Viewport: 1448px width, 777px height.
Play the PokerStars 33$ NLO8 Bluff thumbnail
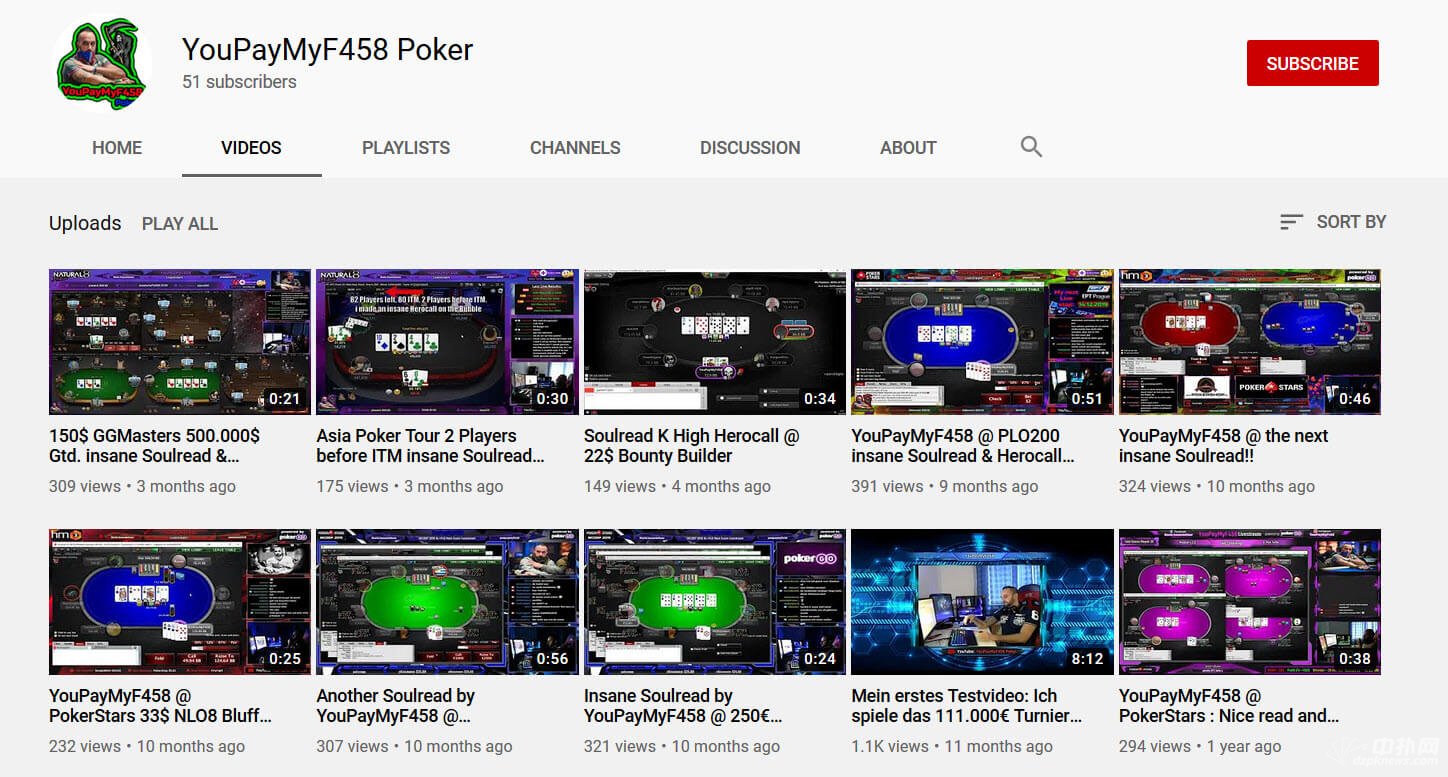coord(180,601)
